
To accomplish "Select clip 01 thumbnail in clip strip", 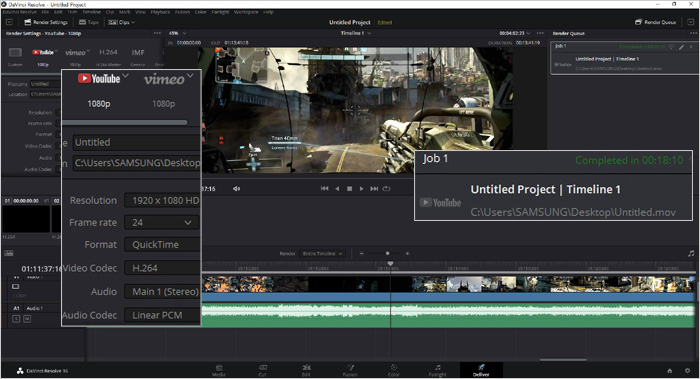I will coord(26,219).
